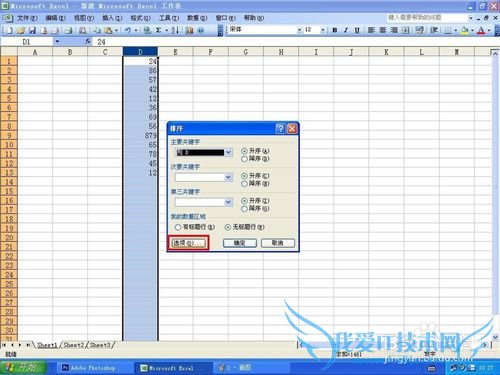This screenshot has width=500, height=375.
Task: Open the 插入 (Insert) menu
Action: (x=112, y=18)
